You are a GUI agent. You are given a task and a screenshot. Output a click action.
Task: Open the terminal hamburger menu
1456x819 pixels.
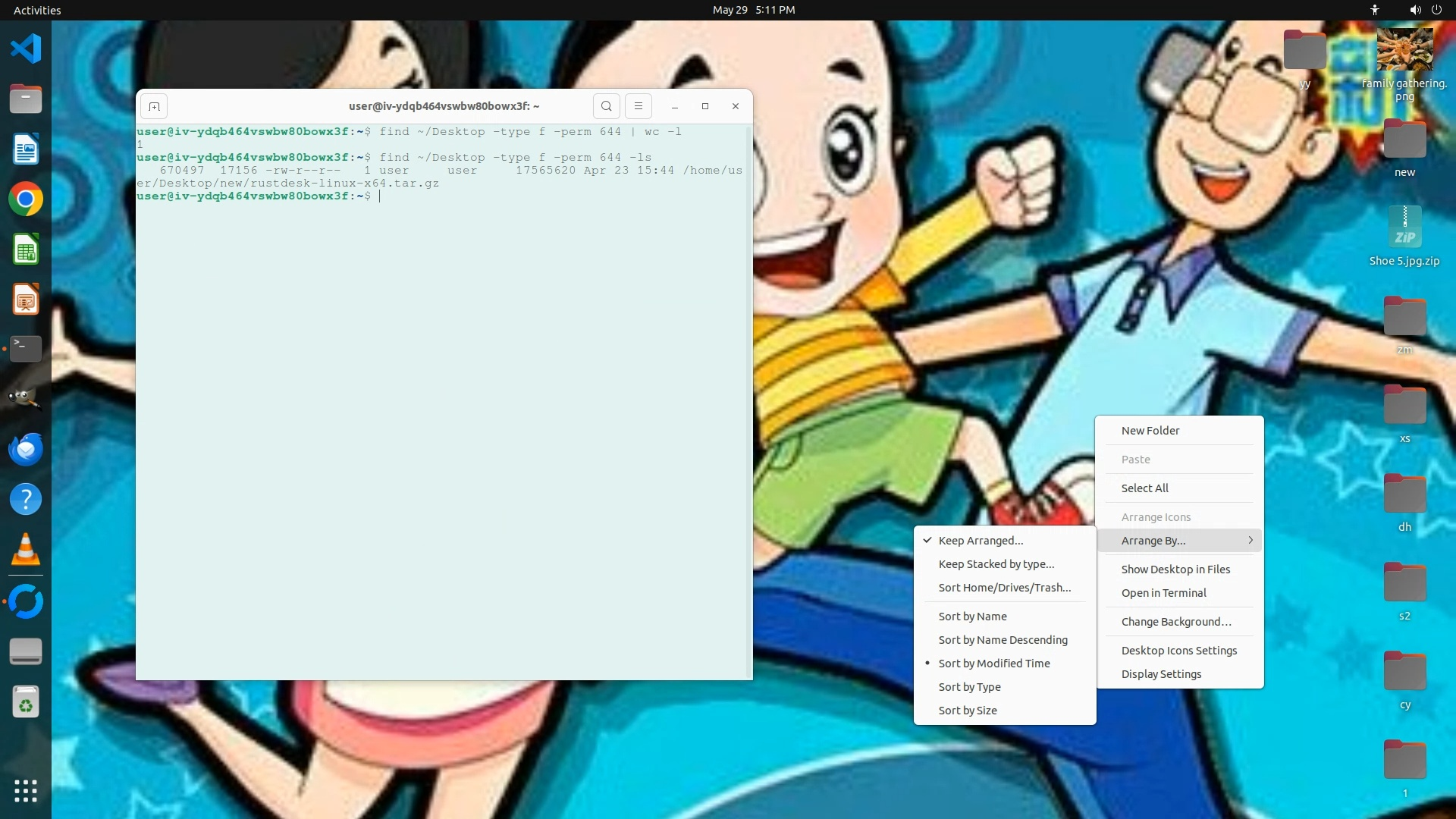639,106
